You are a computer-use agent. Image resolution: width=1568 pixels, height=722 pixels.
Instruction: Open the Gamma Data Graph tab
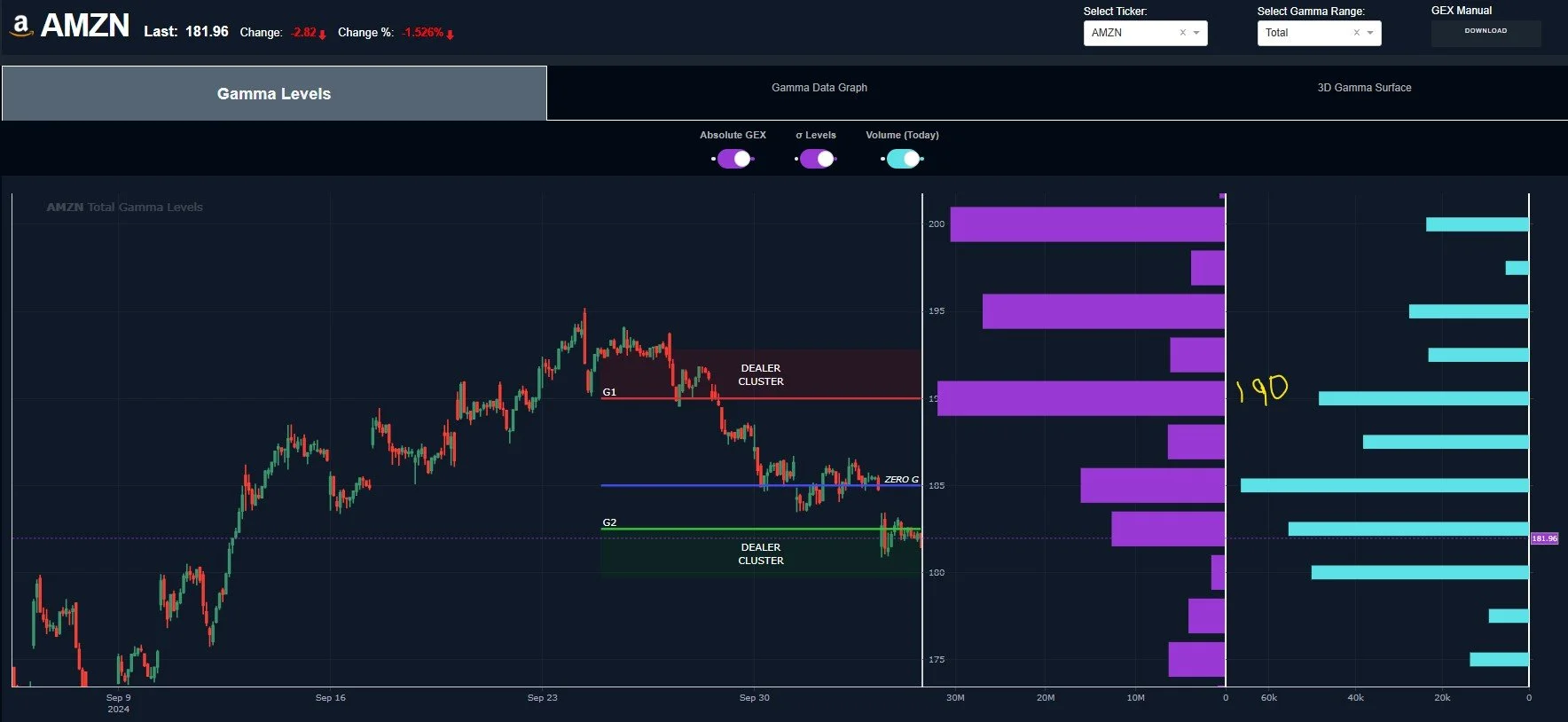819,88
